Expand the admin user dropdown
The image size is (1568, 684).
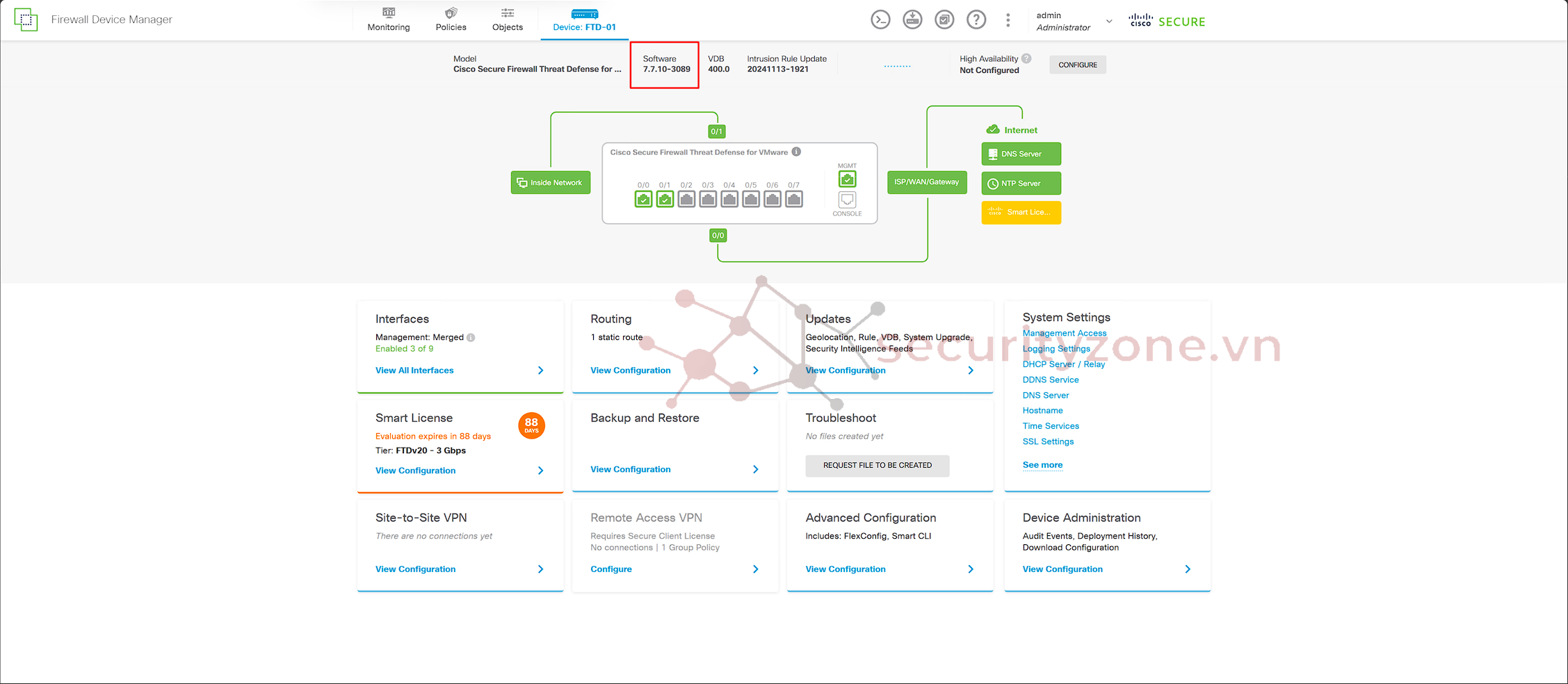coord(1109,22)
